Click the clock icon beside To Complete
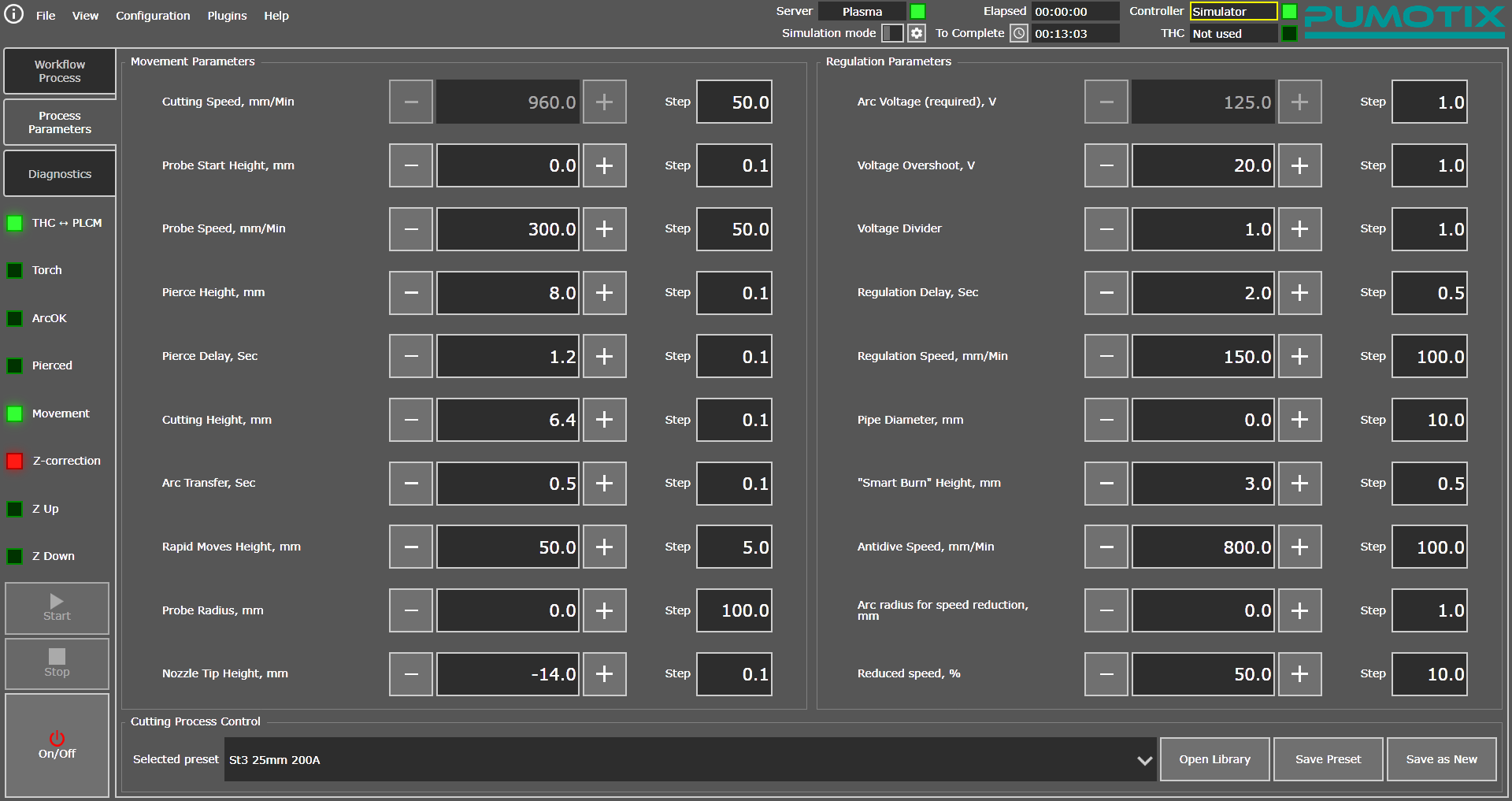Screen dimensions: 1512x801 coord(1019,33)
